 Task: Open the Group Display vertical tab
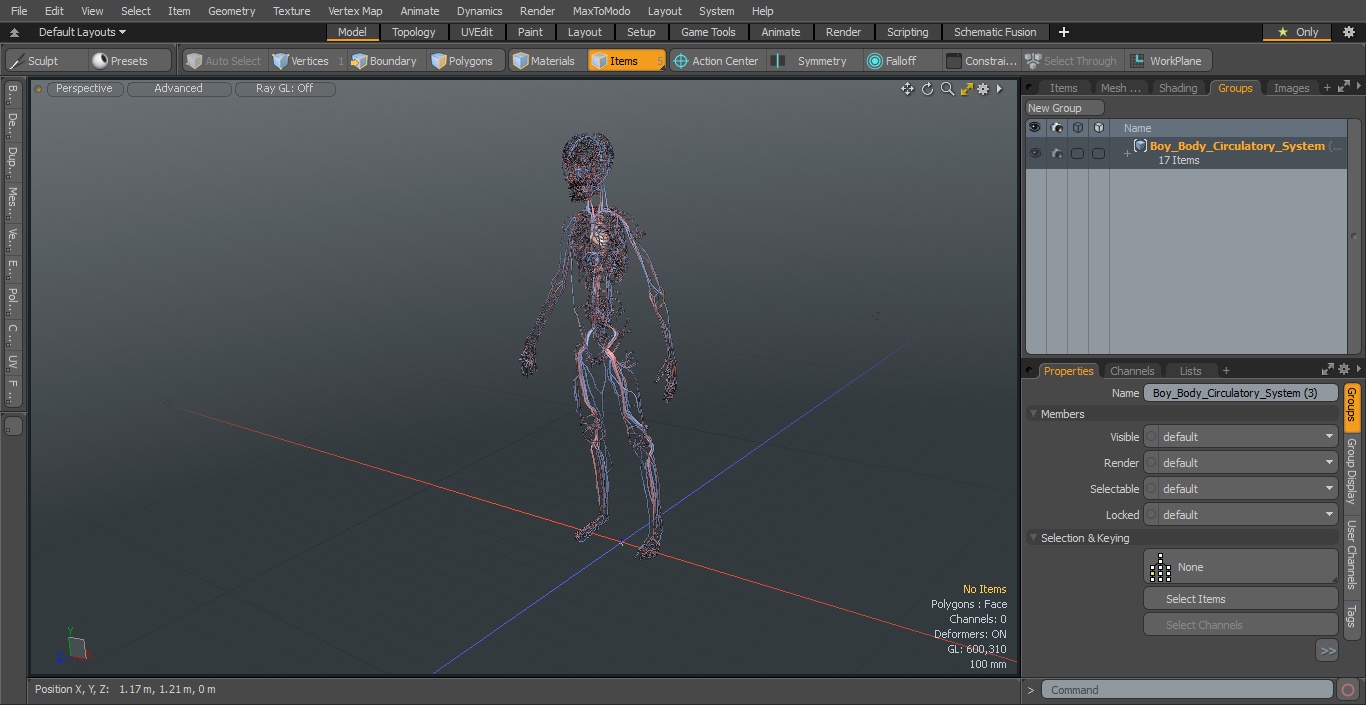point(1351,470)
